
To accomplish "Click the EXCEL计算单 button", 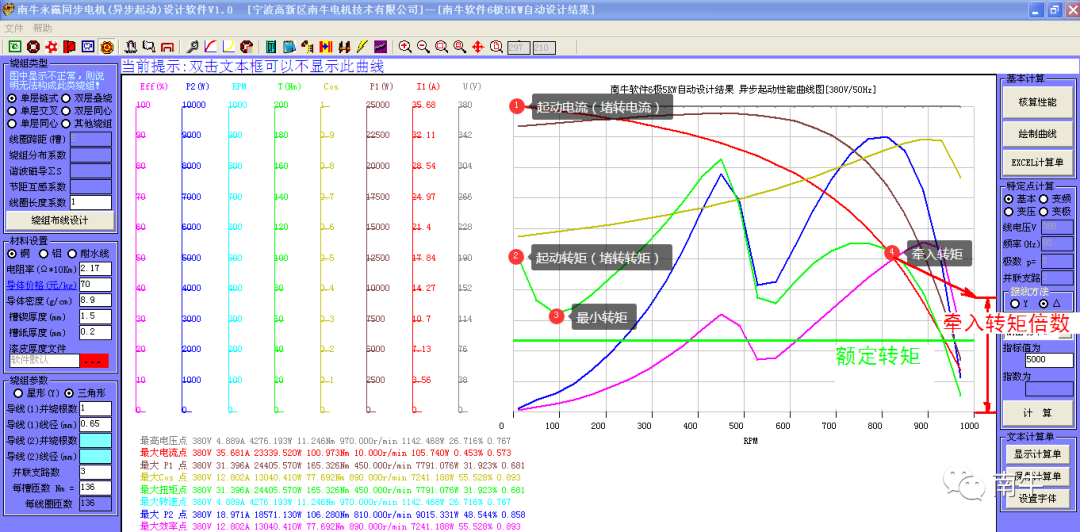I will pos(1037,163).
